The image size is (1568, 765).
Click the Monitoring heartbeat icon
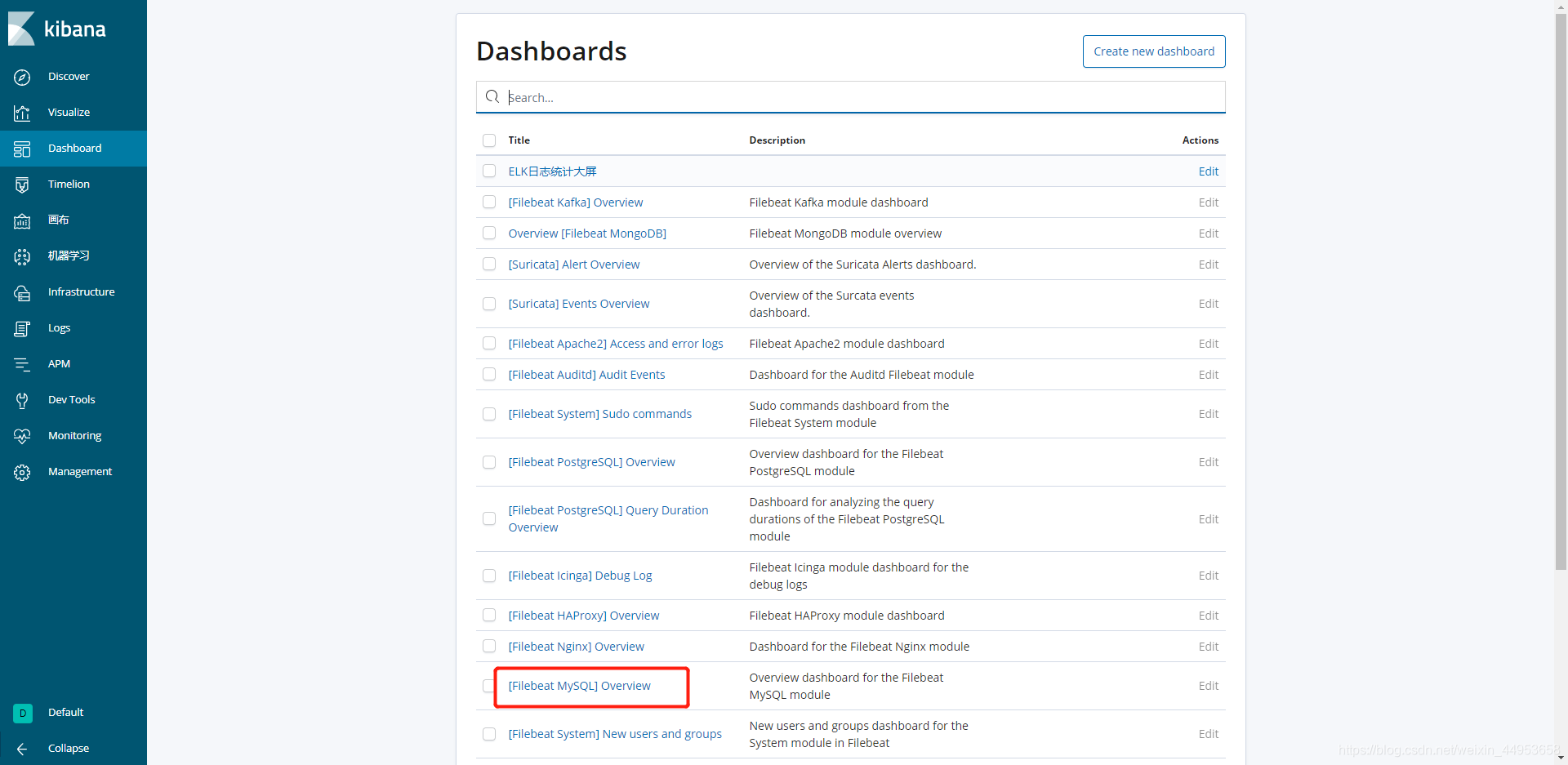pos(22,436)
